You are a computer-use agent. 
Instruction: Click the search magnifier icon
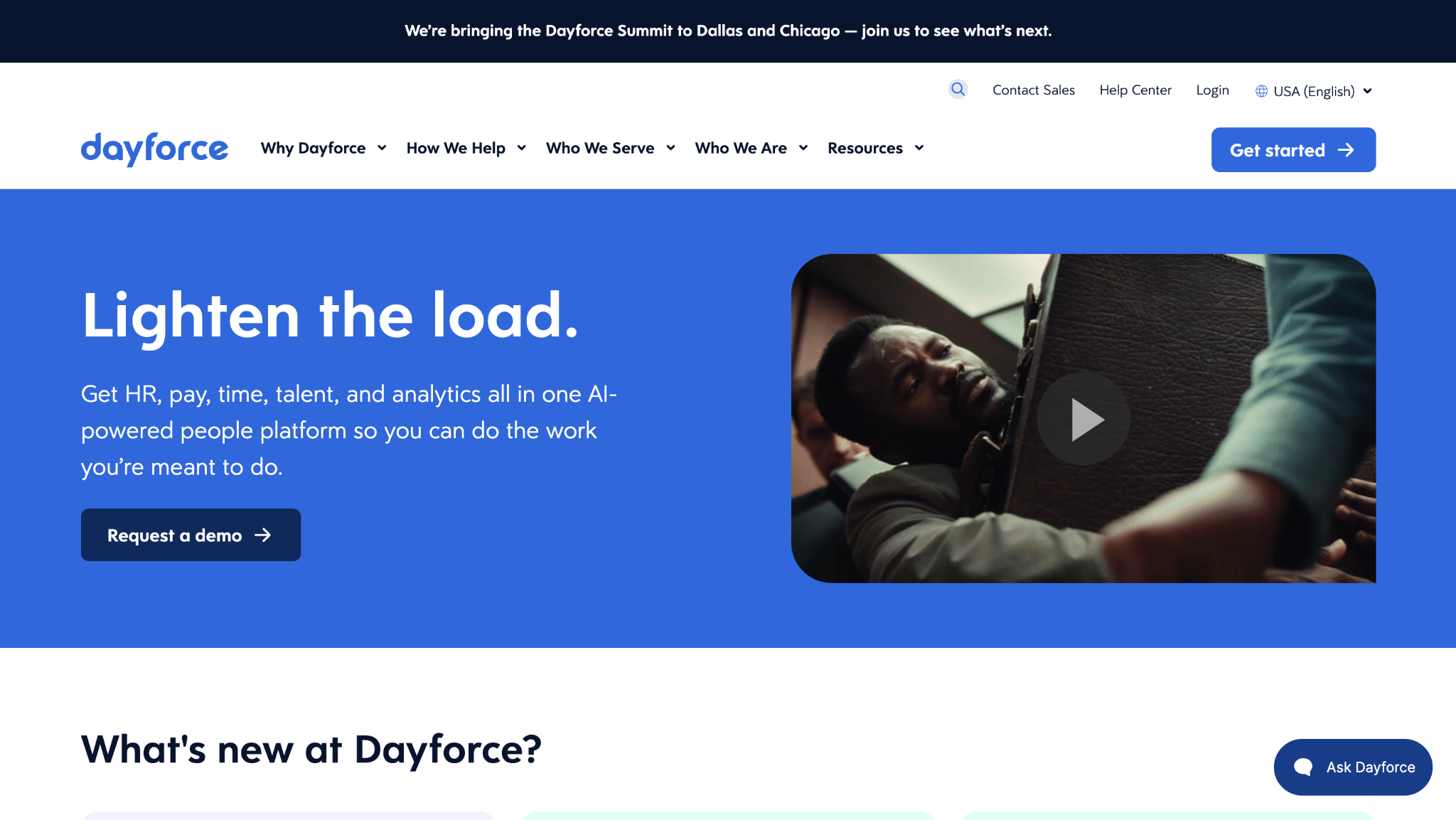pos(958,90)
